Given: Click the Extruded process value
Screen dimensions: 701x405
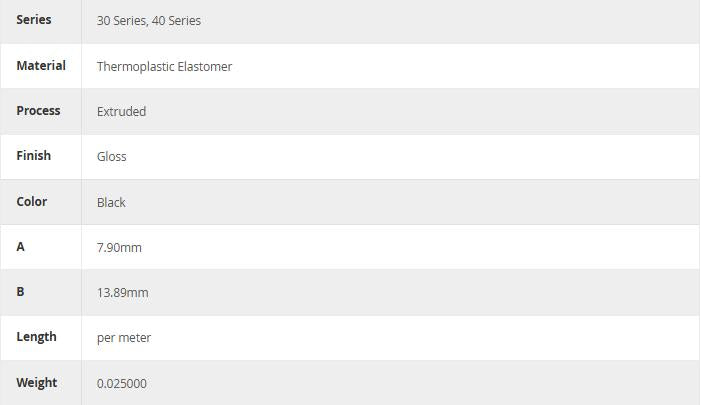Looking at the screenshot, I should pyautogui.click(x=121, y=112).
